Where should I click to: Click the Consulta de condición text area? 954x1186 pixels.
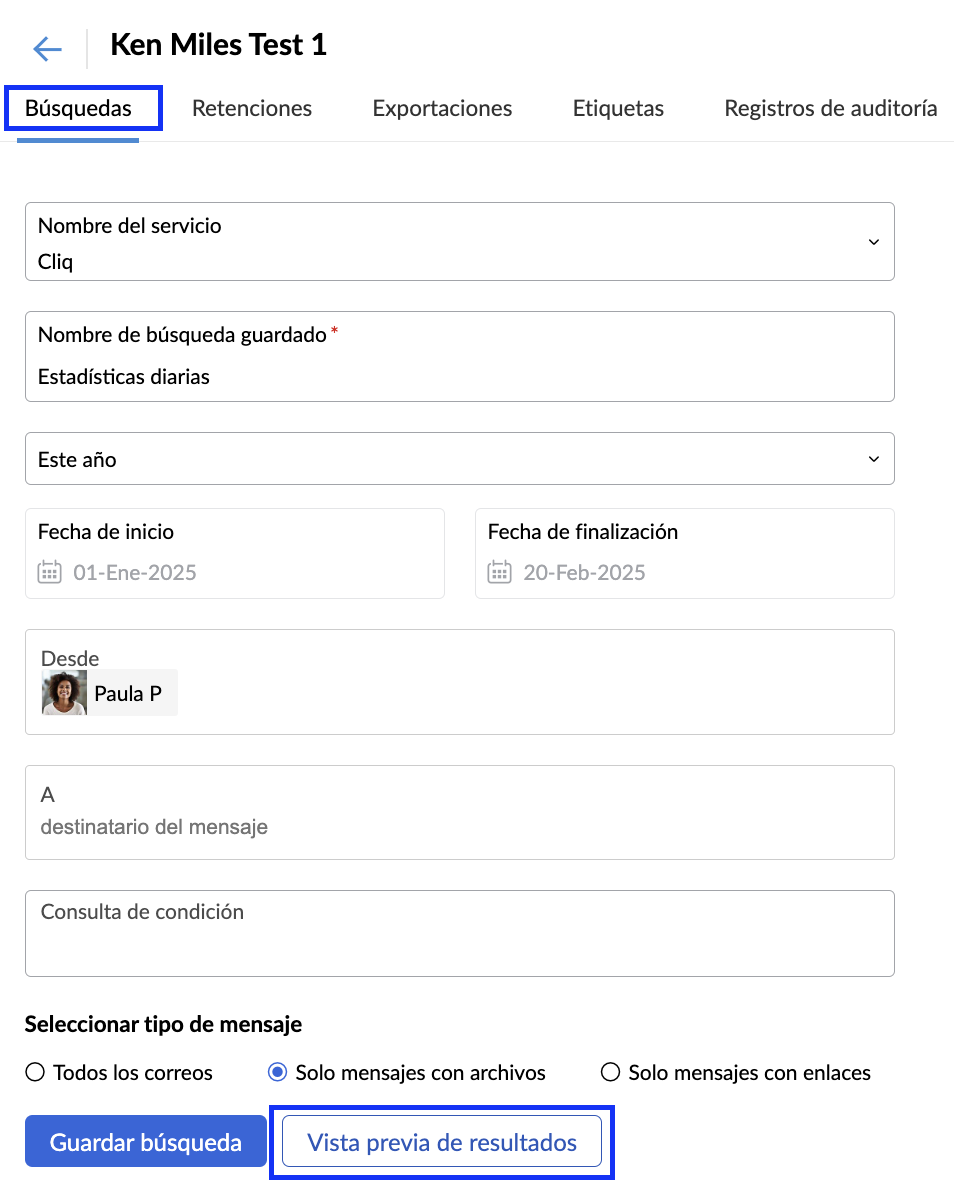[x=460, y=933]
